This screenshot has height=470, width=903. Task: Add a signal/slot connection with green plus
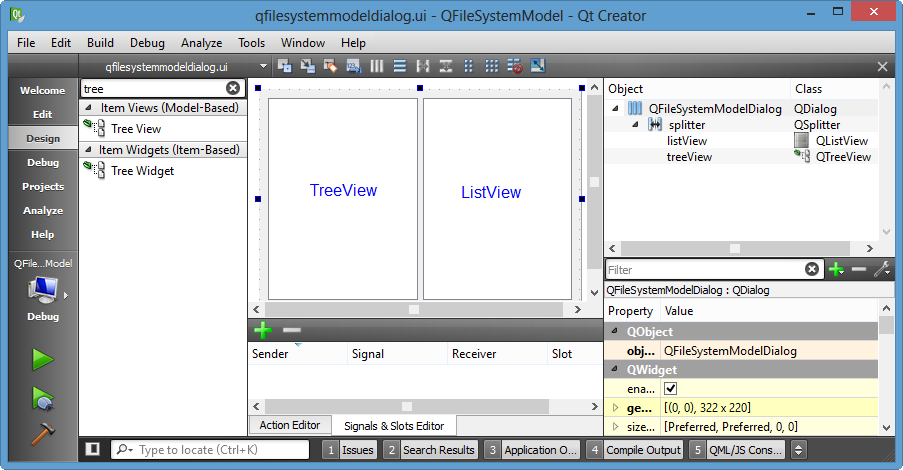point(263,330)
